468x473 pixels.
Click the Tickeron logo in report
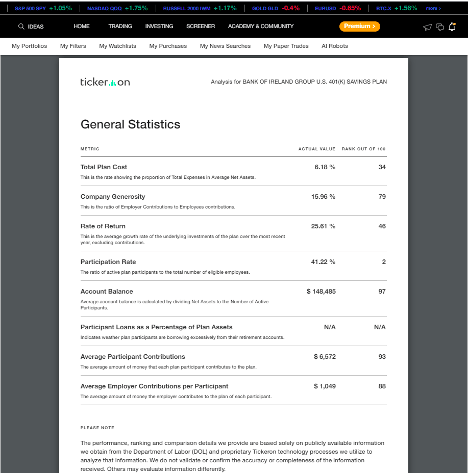tap(105, 82)
